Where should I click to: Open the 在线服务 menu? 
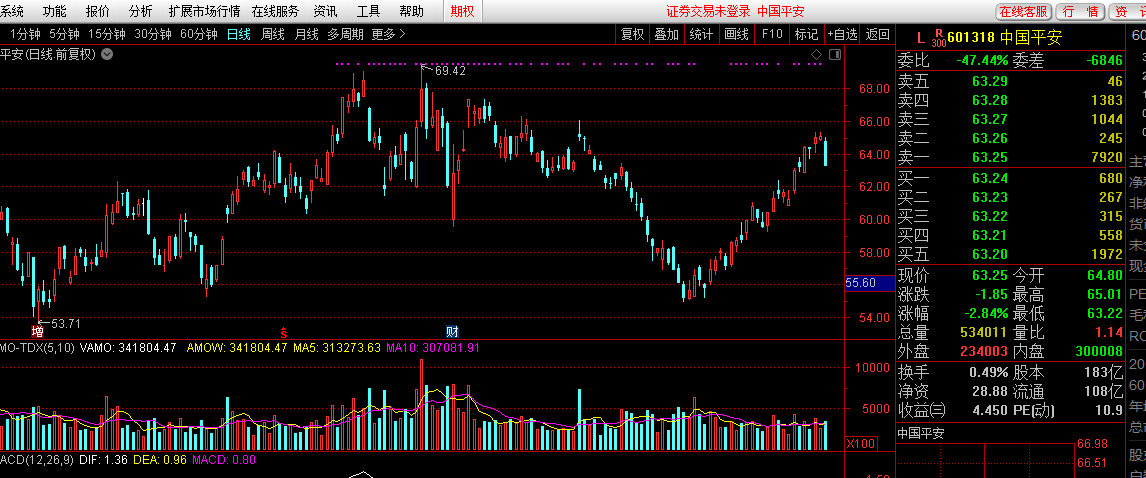point(275,11)
